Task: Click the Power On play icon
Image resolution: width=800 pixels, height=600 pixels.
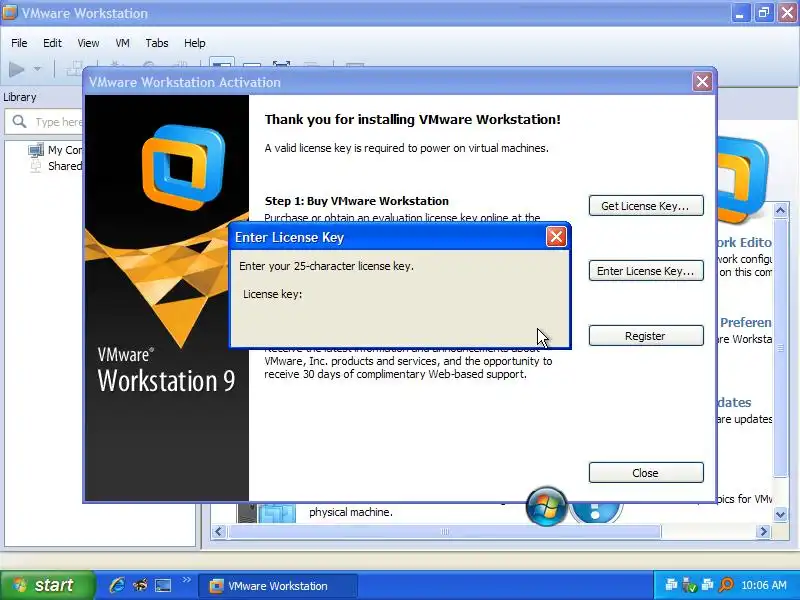Action: click(17, 69)
